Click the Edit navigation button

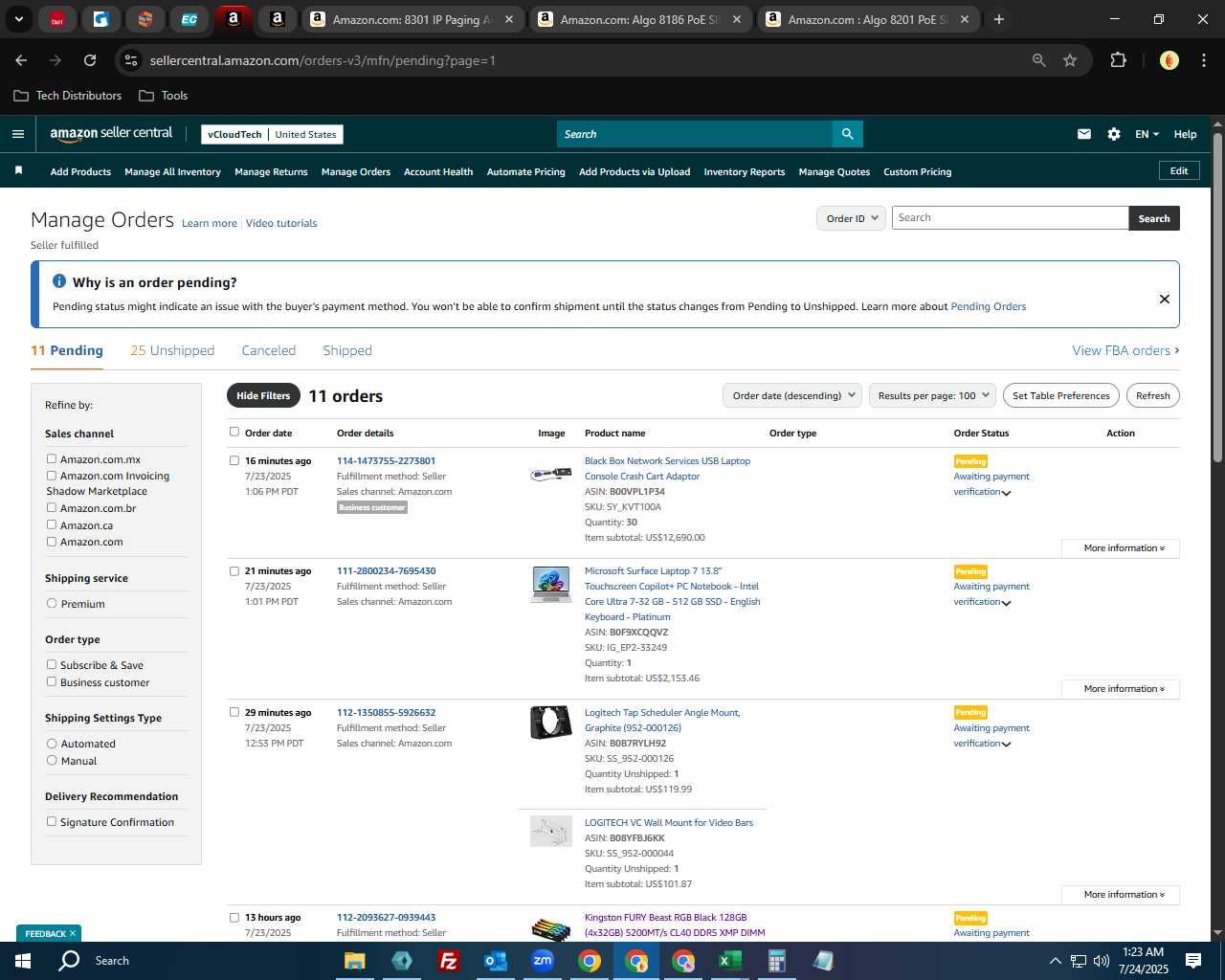pos(1179,170)
